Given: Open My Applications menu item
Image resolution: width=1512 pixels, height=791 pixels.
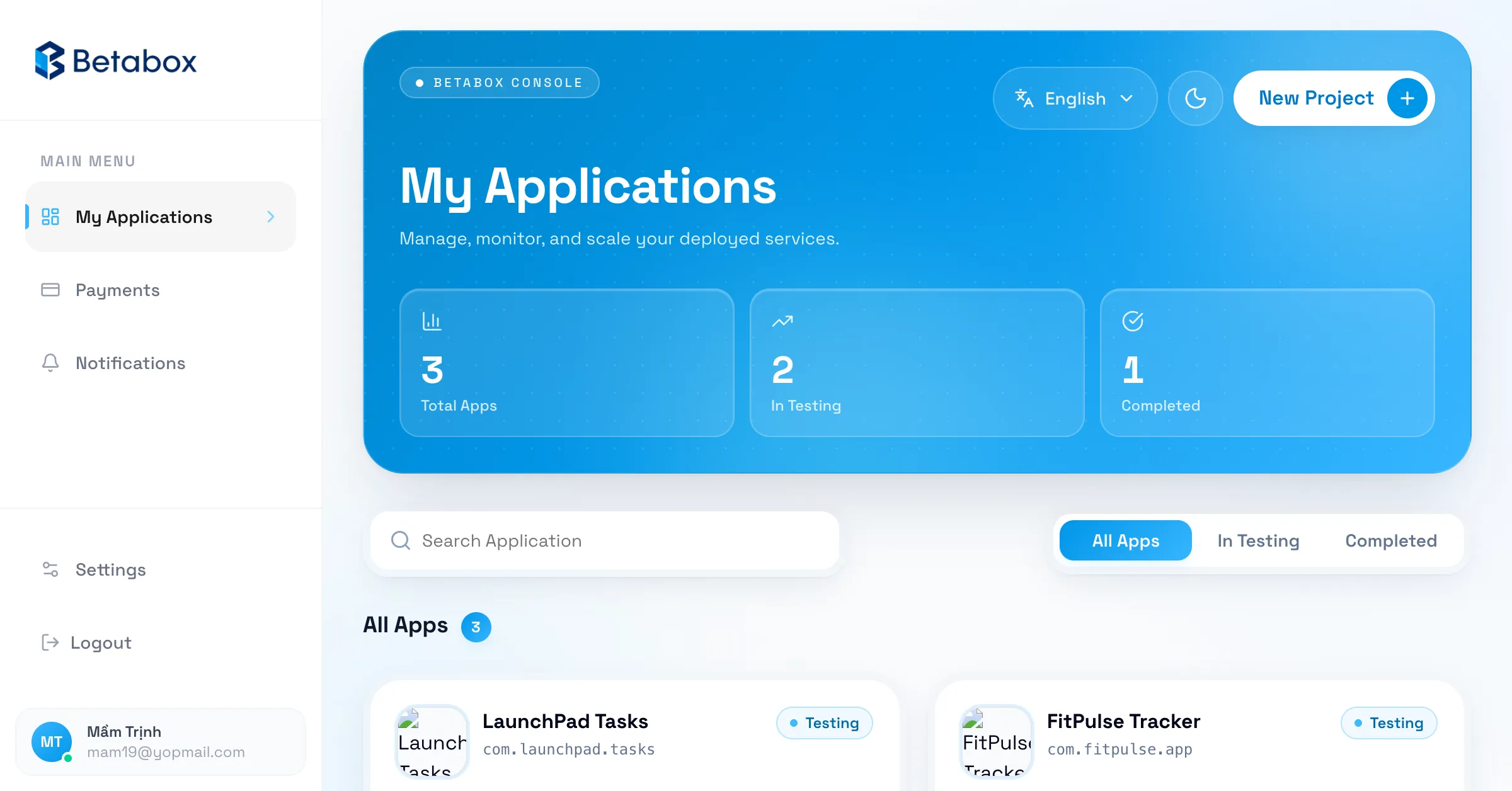Looking at the screenshot, I should pyautogui.click(x=161, y=217).
